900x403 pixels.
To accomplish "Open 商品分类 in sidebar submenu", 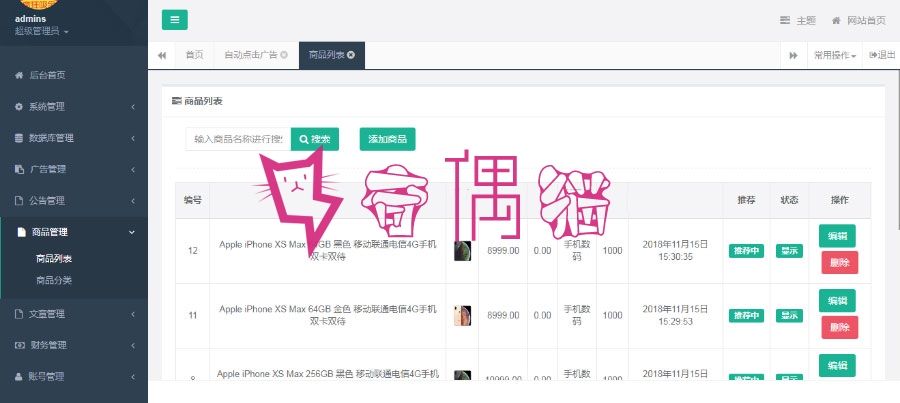I will click(x=54, y=280).
